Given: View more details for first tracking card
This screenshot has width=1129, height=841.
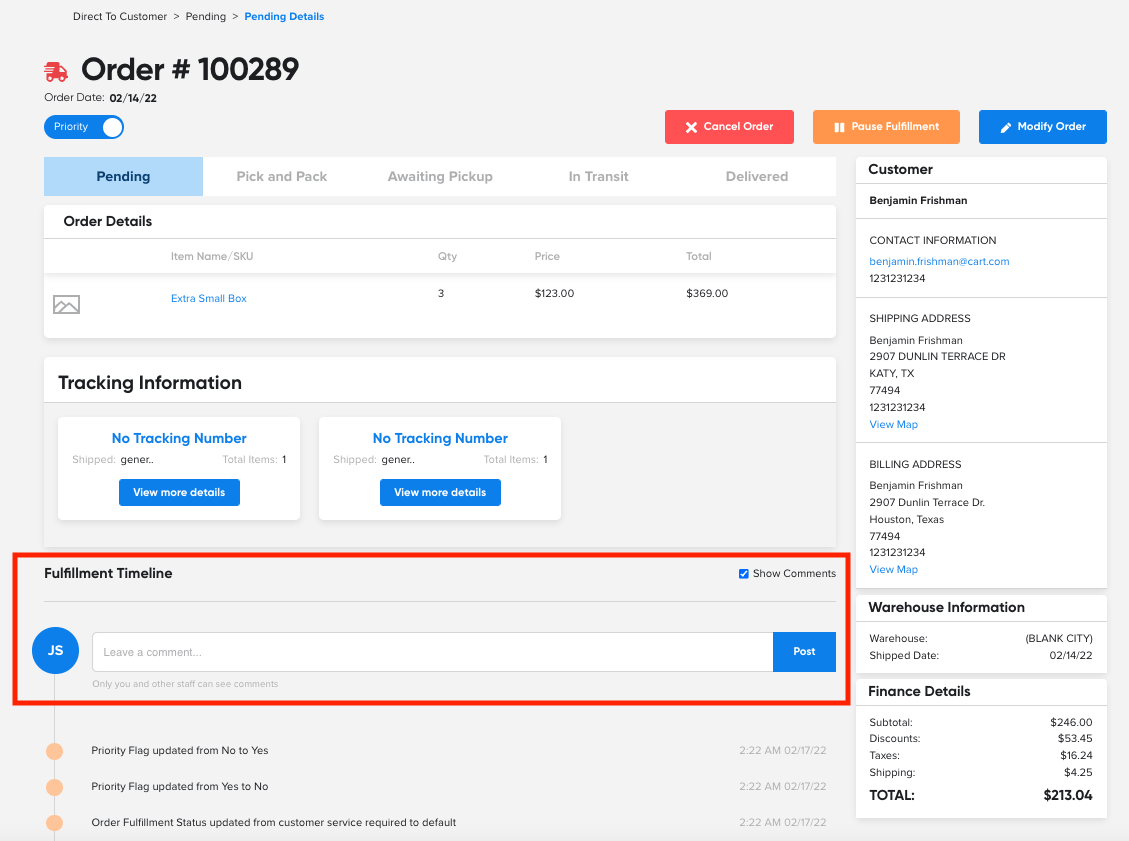Looking at the screenshot, I should point(179,493).
